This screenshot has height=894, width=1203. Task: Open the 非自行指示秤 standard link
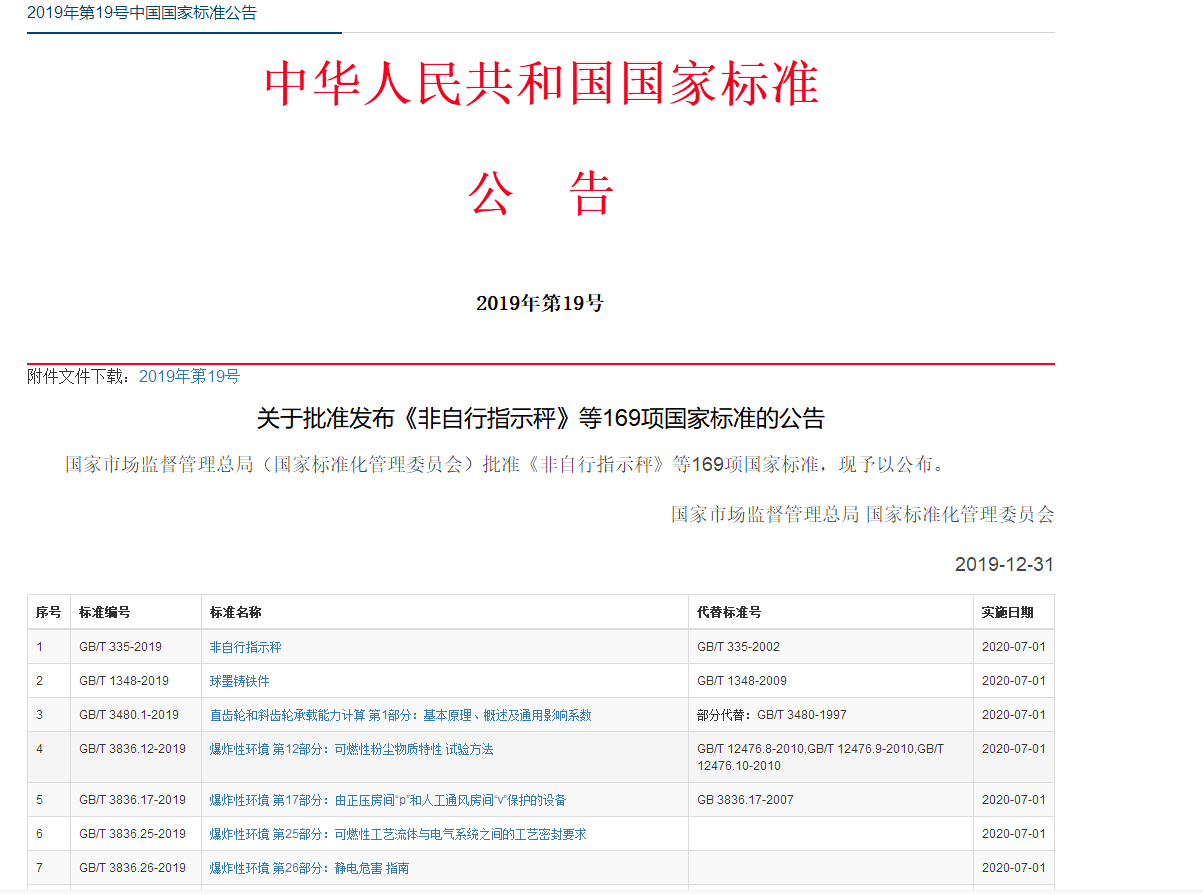pyautogui.click(x=245, y=647)
